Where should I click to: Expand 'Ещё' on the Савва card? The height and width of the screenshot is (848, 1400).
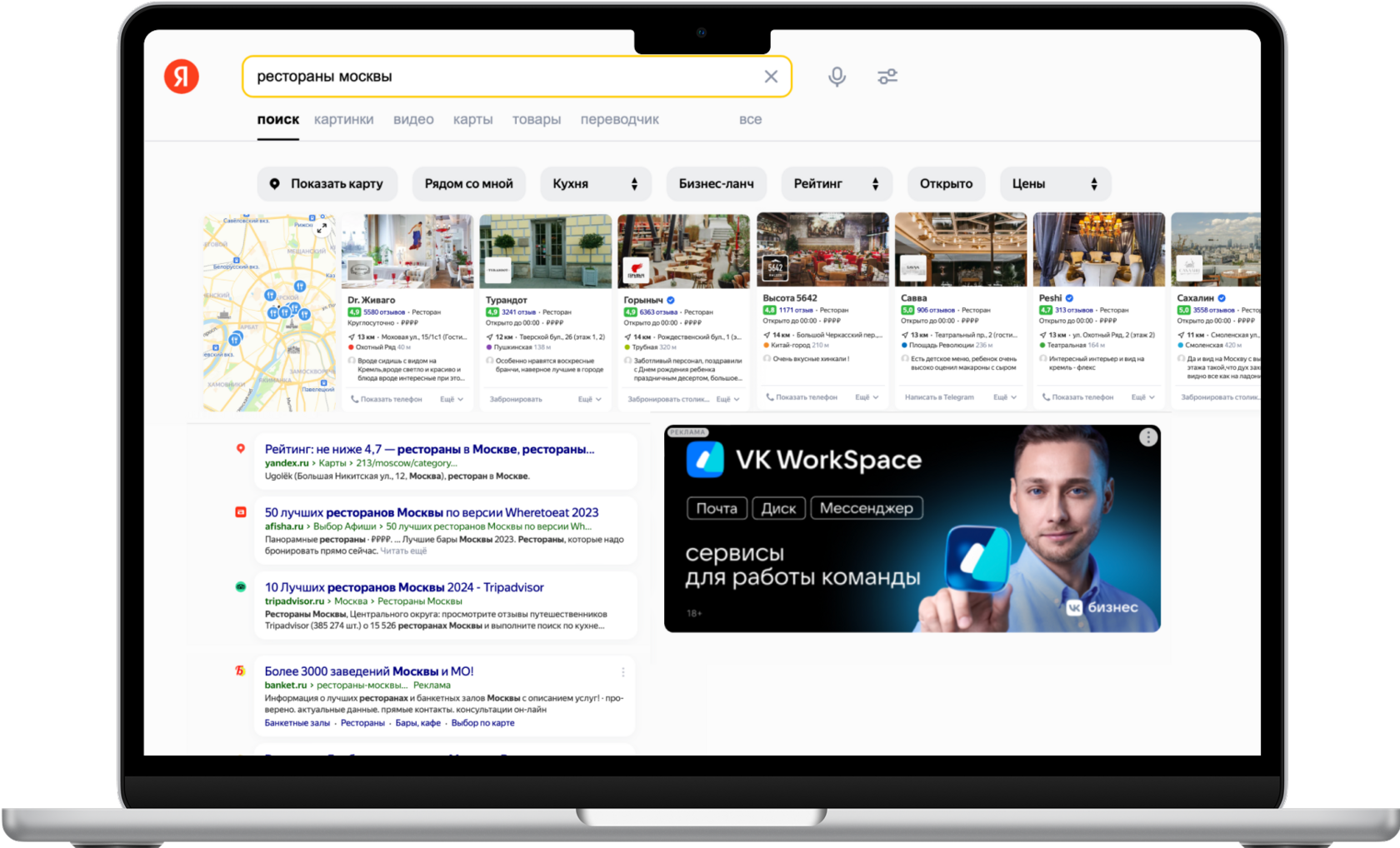(x=1005, y=397)
